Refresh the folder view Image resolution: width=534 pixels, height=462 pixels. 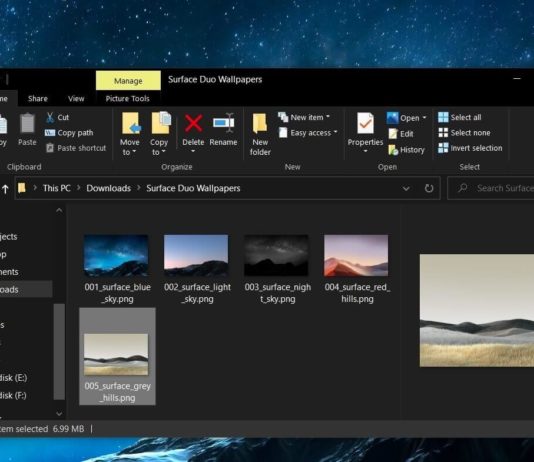pos(429,188)
